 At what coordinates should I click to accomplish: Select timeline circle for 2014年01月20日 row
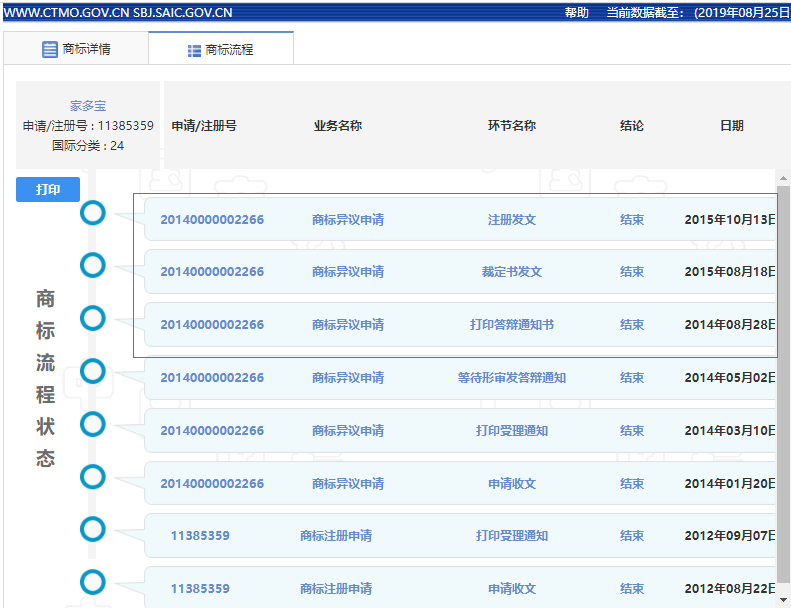click(93, 477)
